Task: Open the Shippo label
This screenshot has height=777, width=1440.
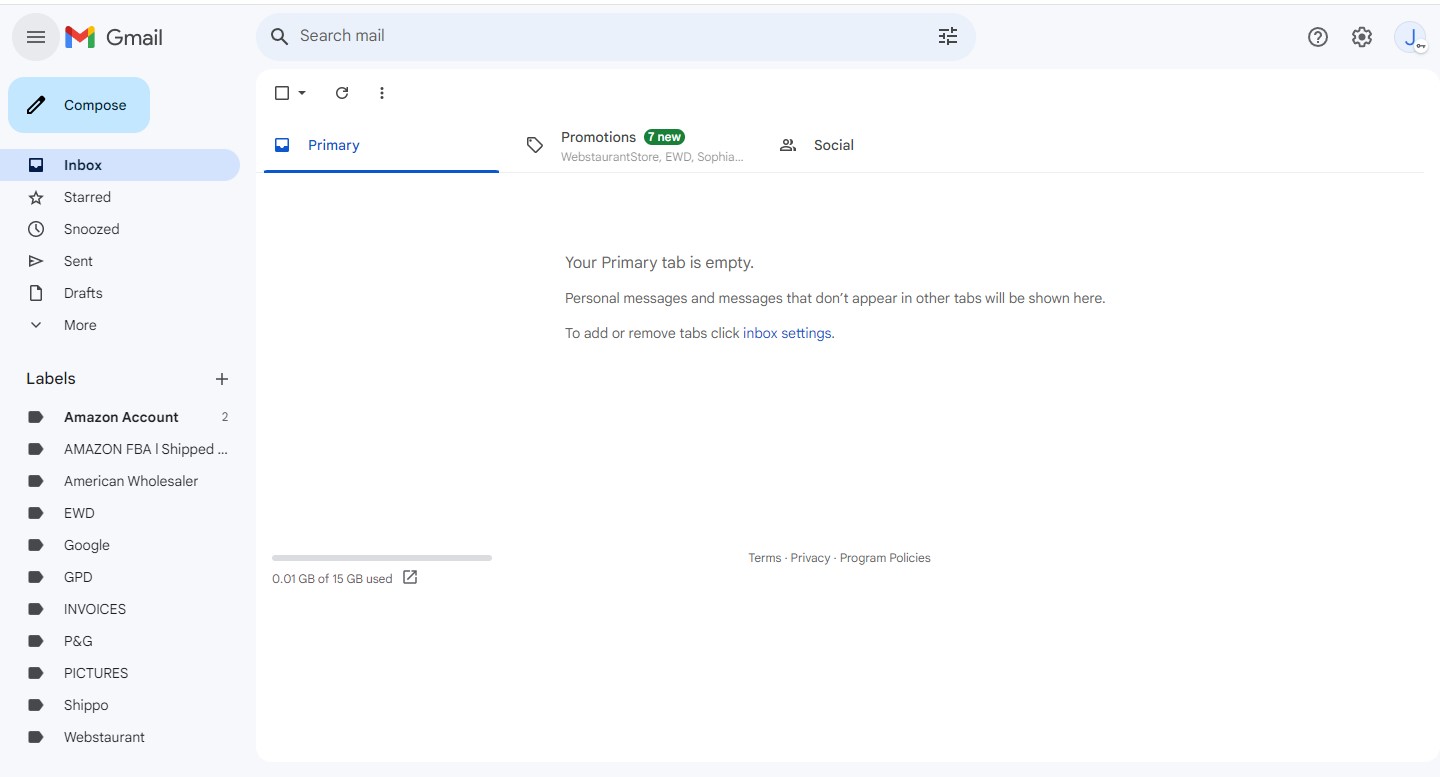Action: click(120, 705)
